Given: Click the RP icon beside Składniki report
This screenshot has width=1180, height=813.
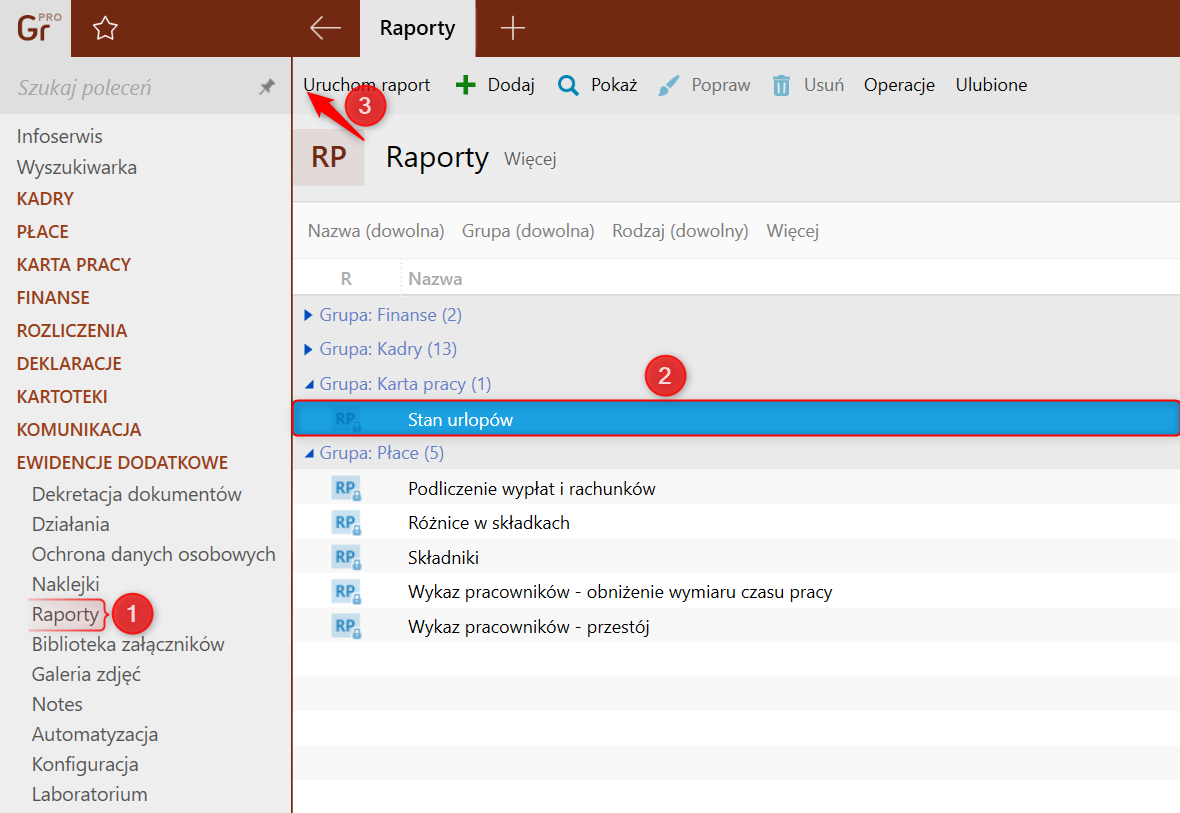Looking at the screenshot, I should pos(346,557).
